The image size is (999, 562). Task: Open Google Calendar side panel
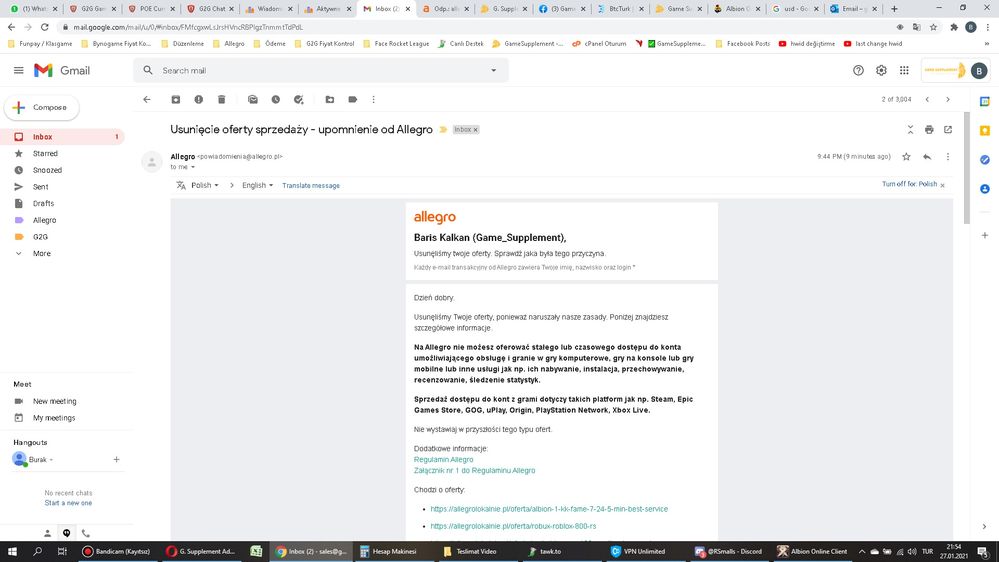click(985, 101)
